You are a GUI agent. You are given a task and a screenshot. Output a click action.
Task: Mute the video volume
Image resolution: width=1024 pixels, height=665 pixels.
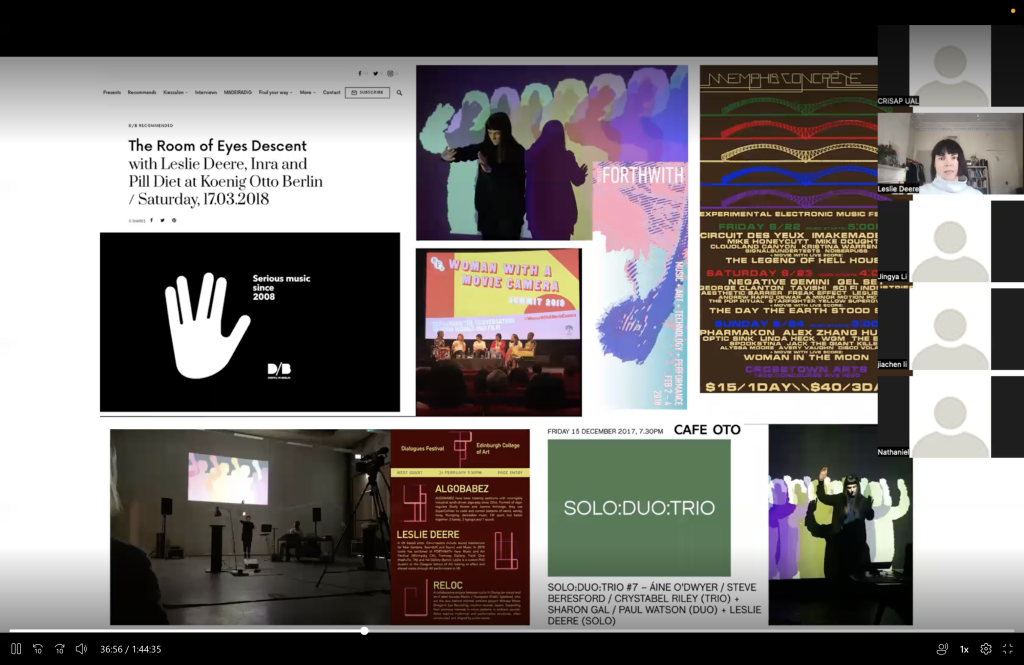[82, 649]
